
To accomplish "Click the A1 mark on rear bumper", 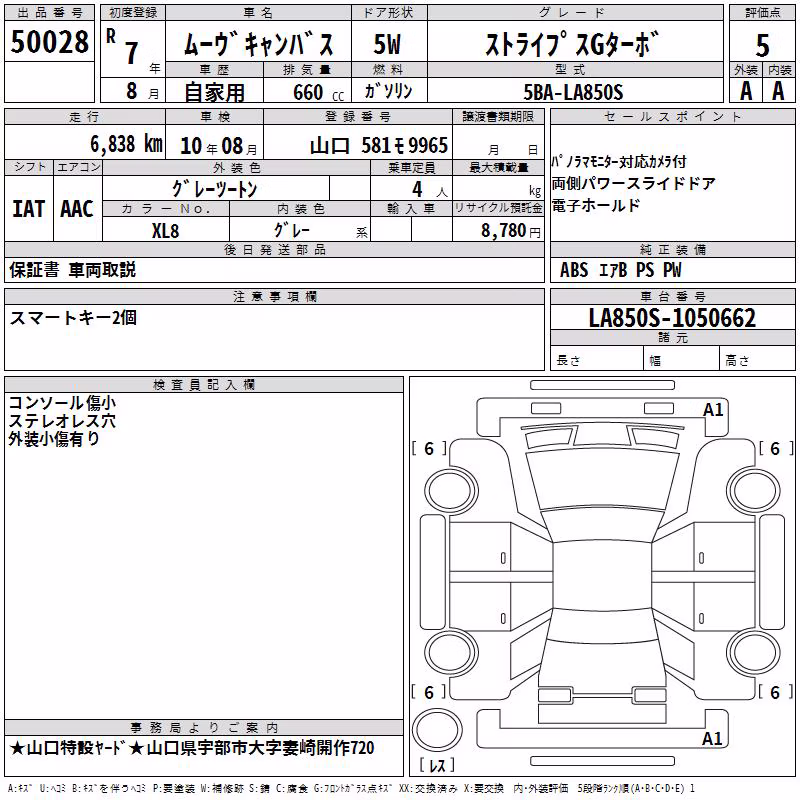I will [712, 738].
